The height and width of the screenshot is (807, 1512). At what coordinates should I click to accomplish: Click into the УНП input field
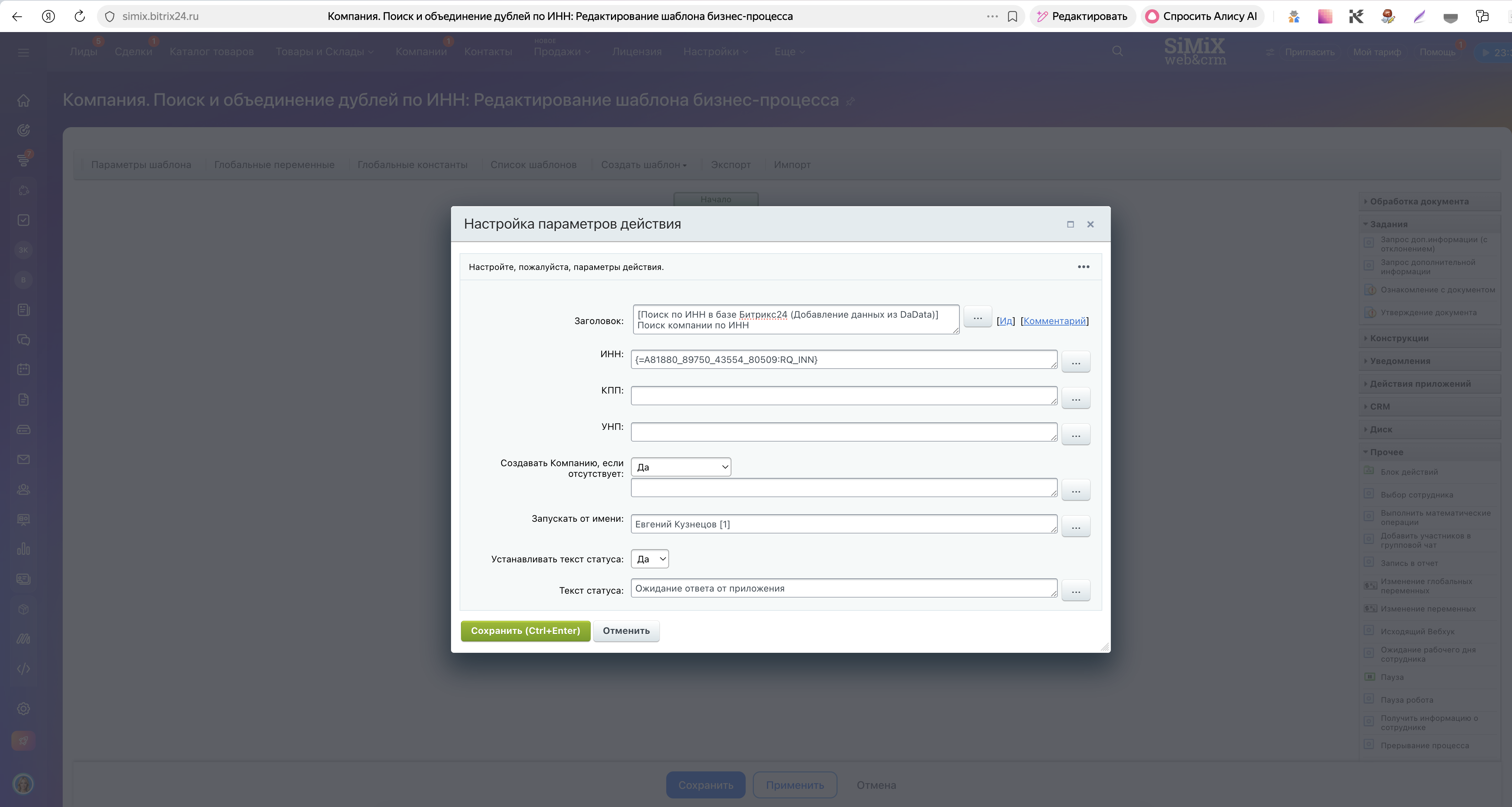(843, 432)
